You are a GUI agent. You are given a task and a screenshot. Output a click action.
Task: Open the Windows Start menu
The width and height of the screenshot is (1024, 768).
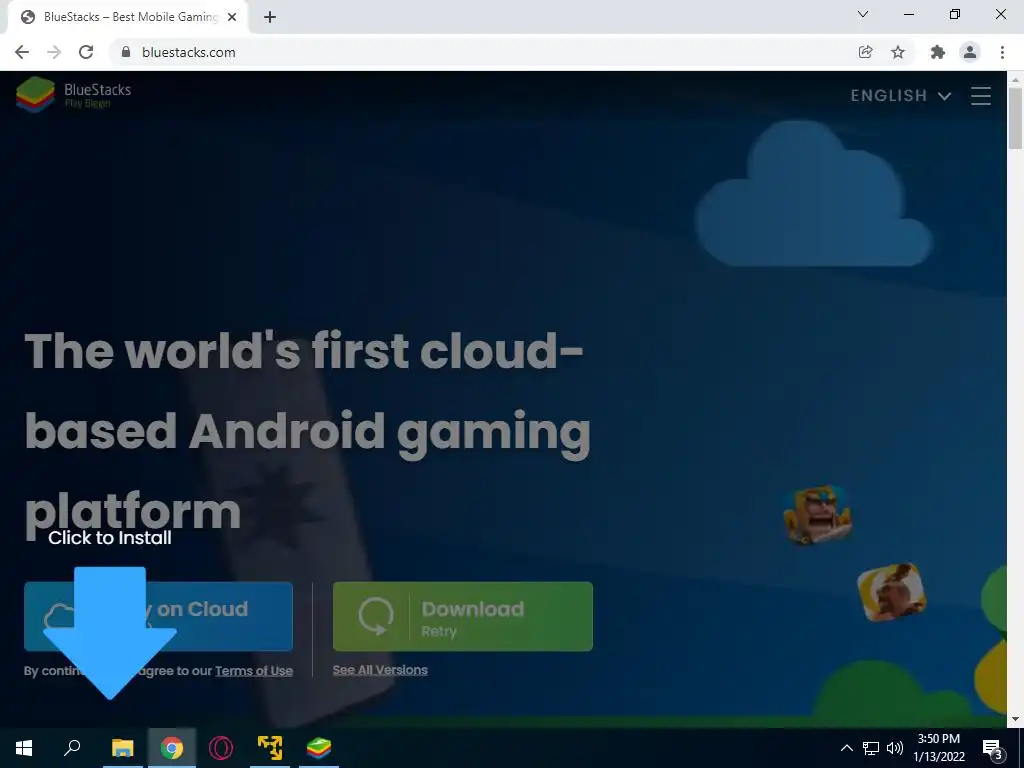coord(24,748)
